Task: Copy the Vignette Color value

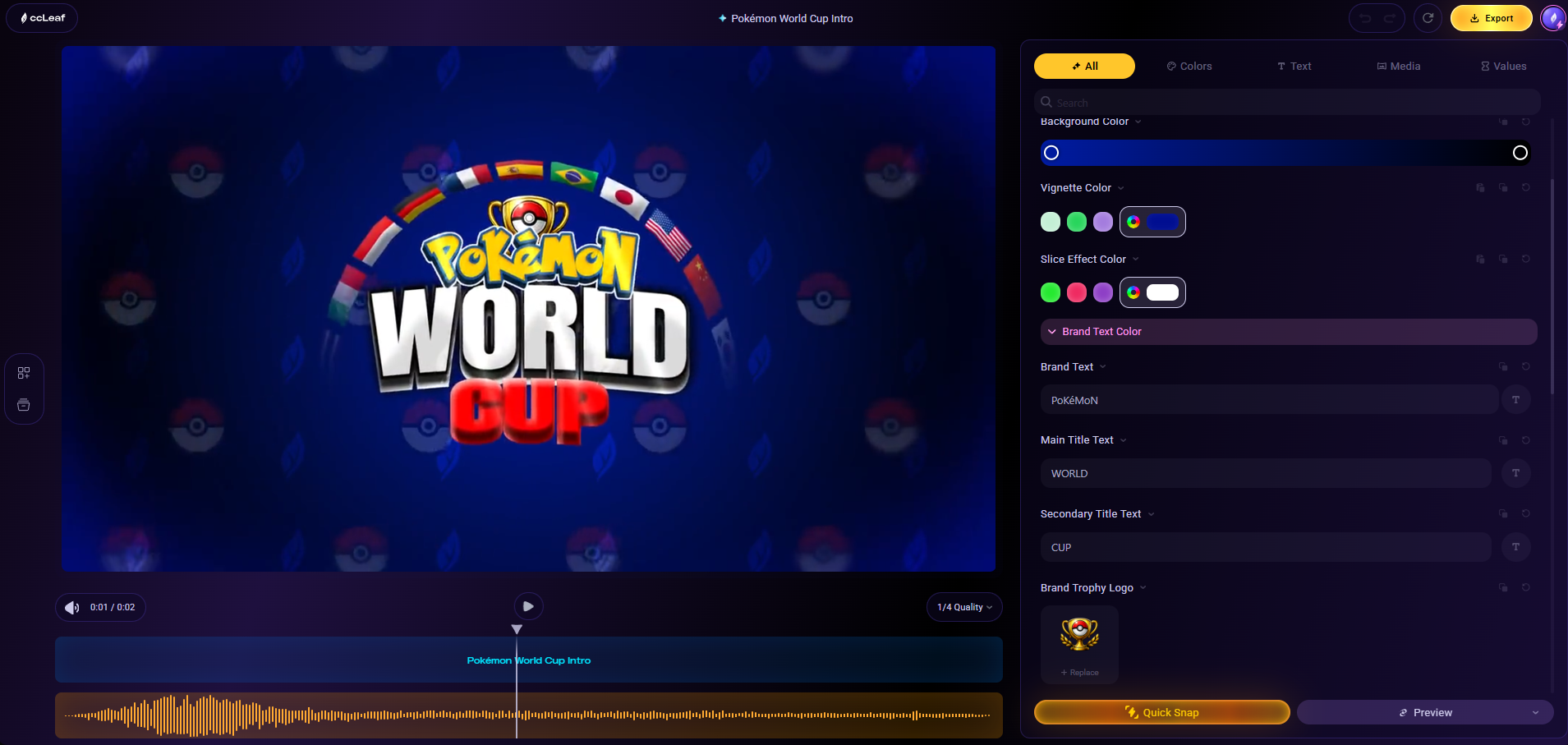Action: [1503, 188]
